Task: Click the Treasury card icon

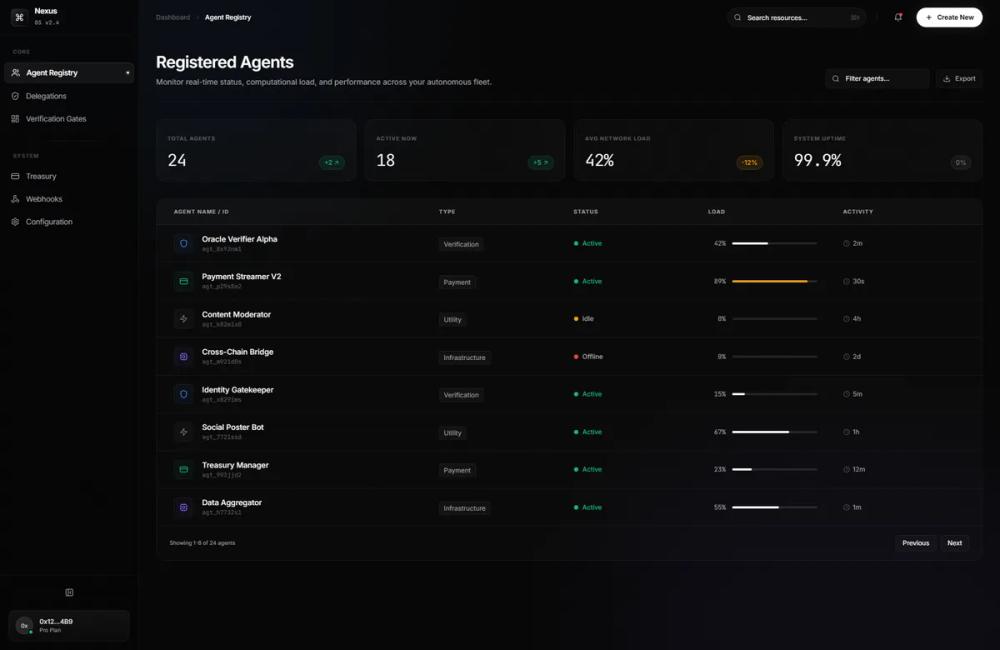Action: click(x=15, y=176)
